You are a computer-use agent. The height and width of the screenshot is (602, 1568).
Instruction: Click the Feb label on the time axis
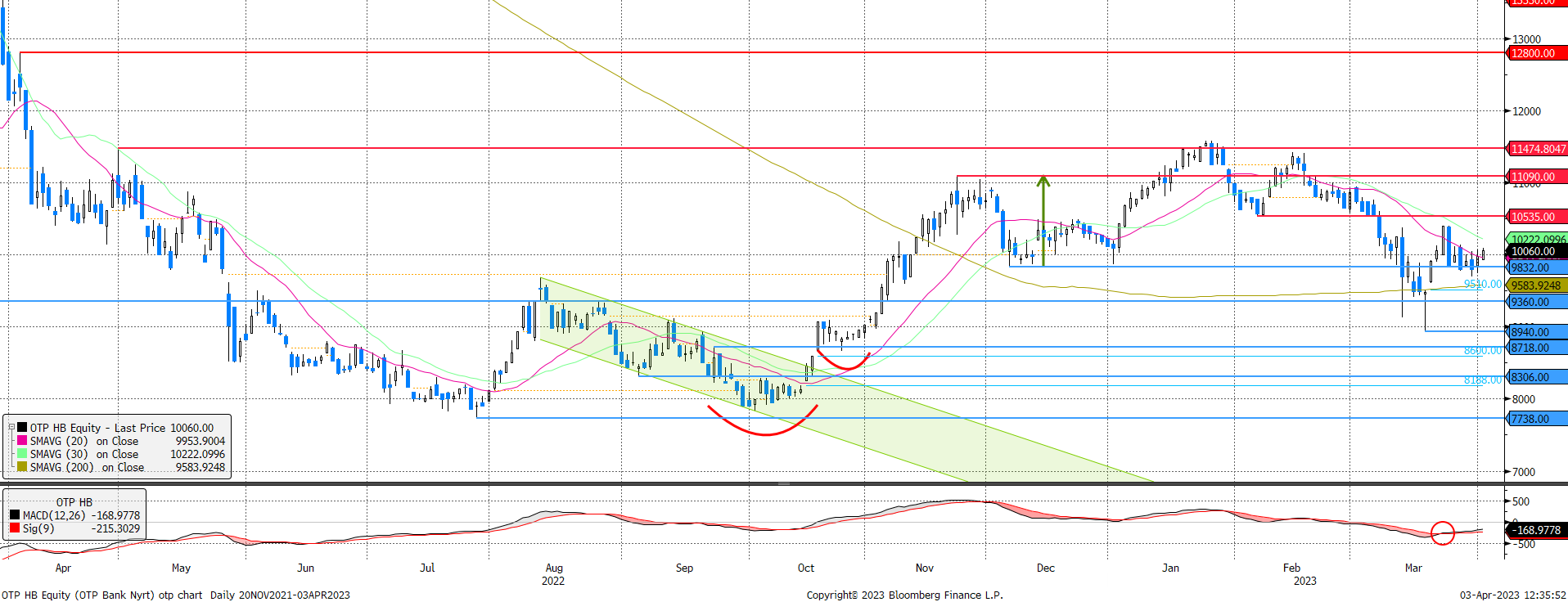tap(1291, 568)
